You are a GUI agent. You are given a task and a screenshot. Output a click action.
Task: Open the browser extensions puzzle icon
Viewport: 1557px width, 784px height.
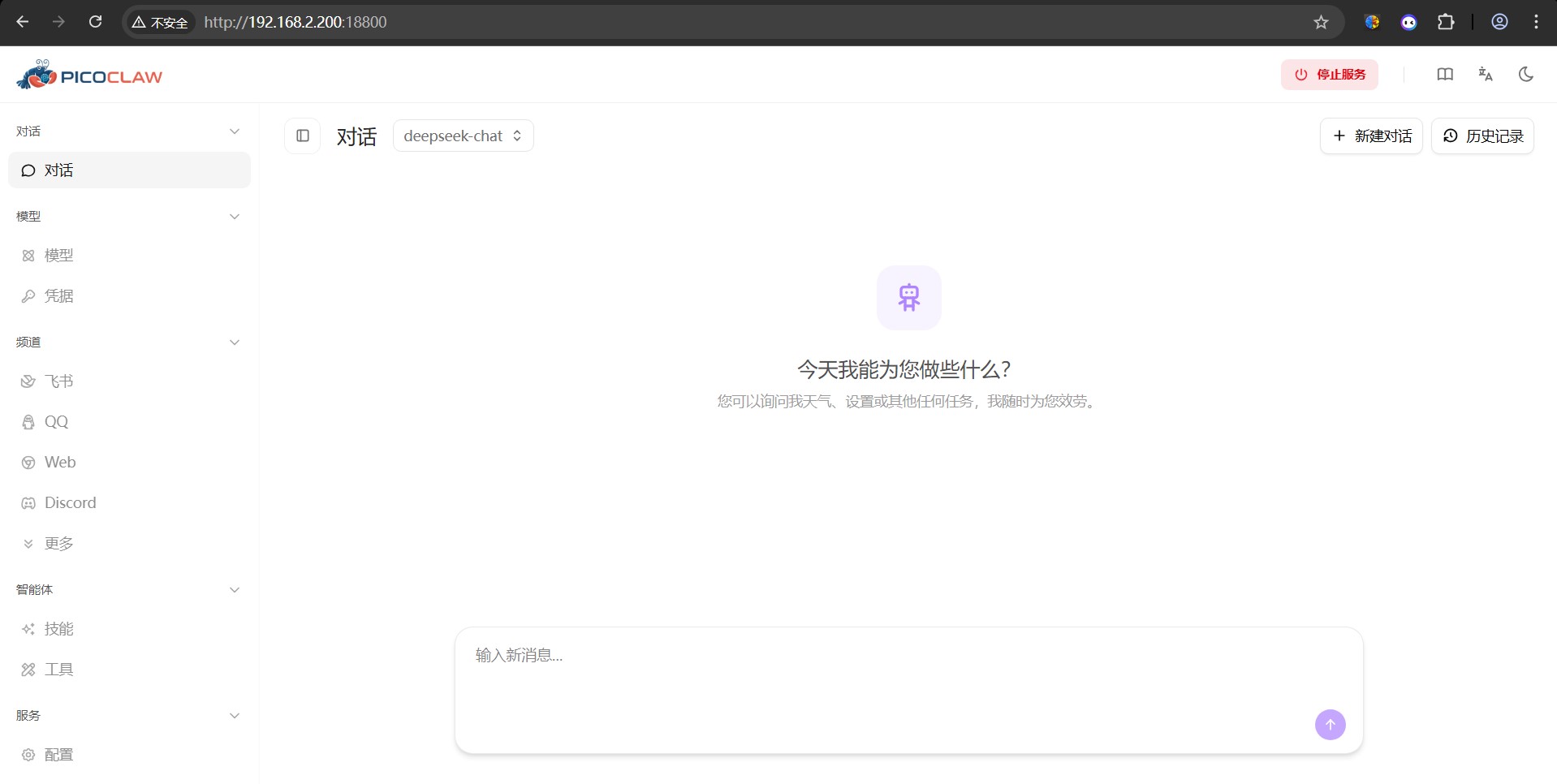(1446, 22)
